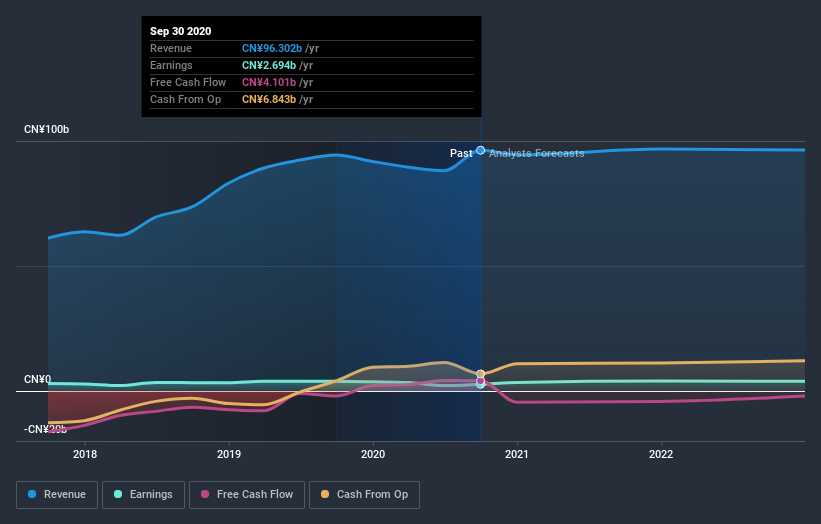Click the CN¥0 y-axis label

[38, 380]
